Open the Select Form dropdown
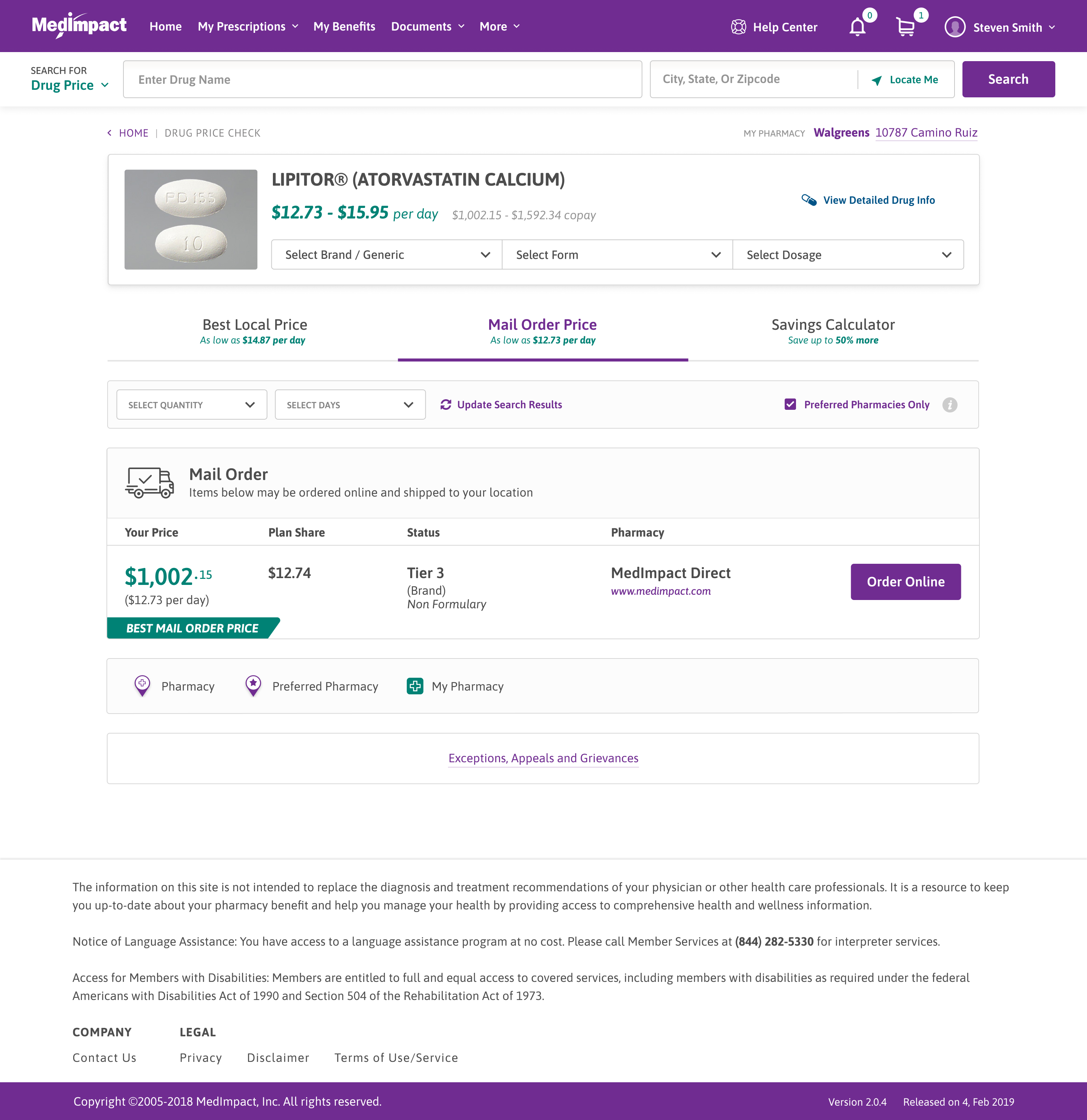The height and width of the screenshot is (1120, 1087). (617, 255)
